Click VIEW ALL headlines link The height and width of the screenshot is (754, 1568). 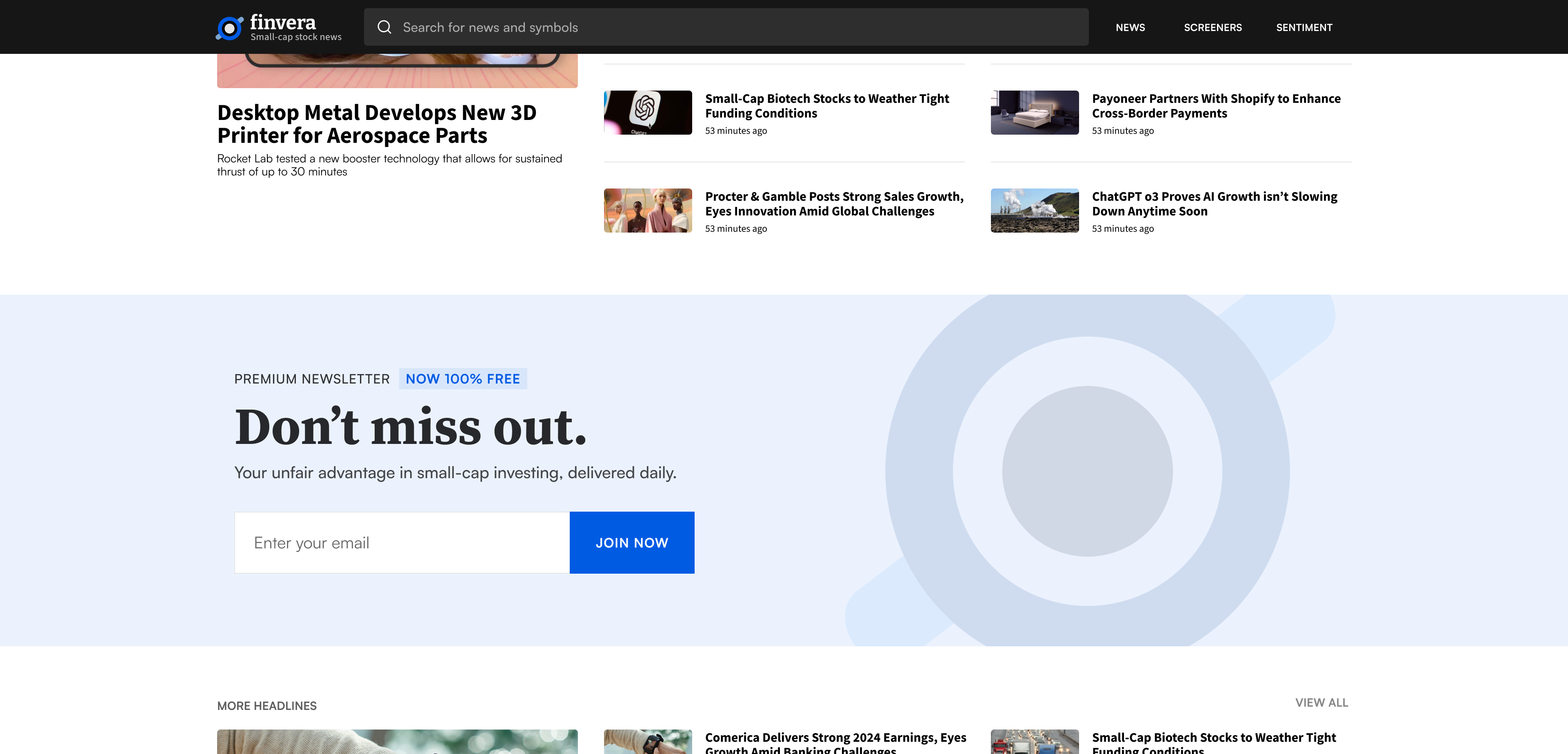click(x=1321, y=702)
